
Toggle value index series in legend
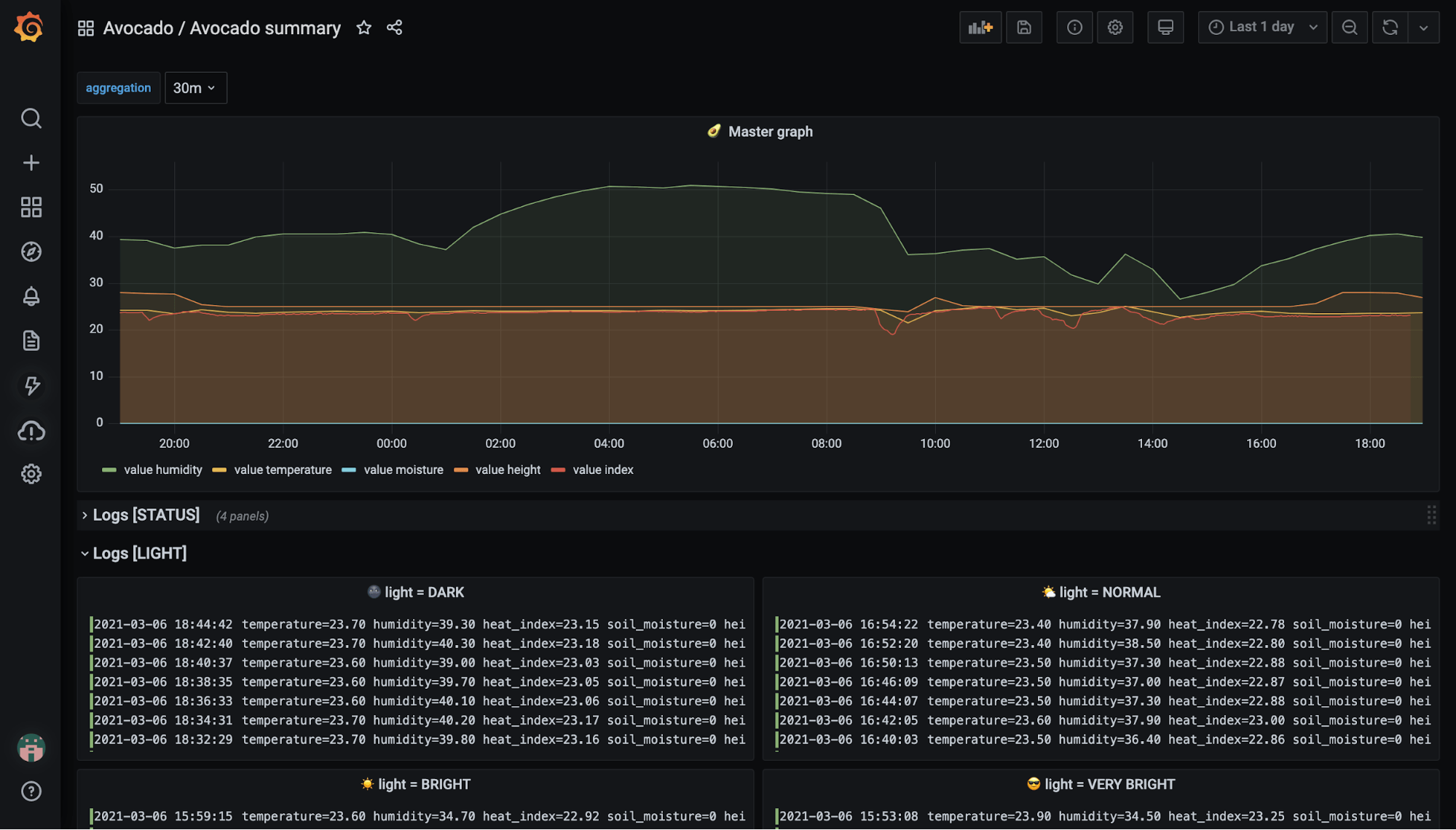coord(602,470)
